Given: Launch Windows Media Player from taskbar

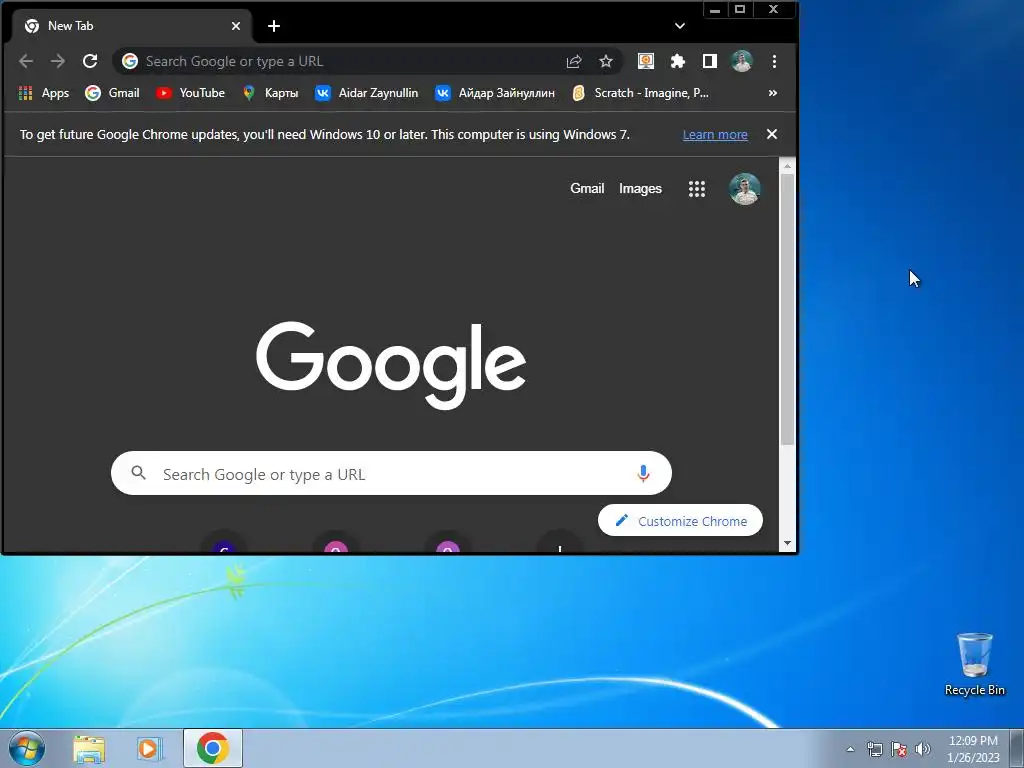Looking at the screenshot, I should tap(150, 749).
